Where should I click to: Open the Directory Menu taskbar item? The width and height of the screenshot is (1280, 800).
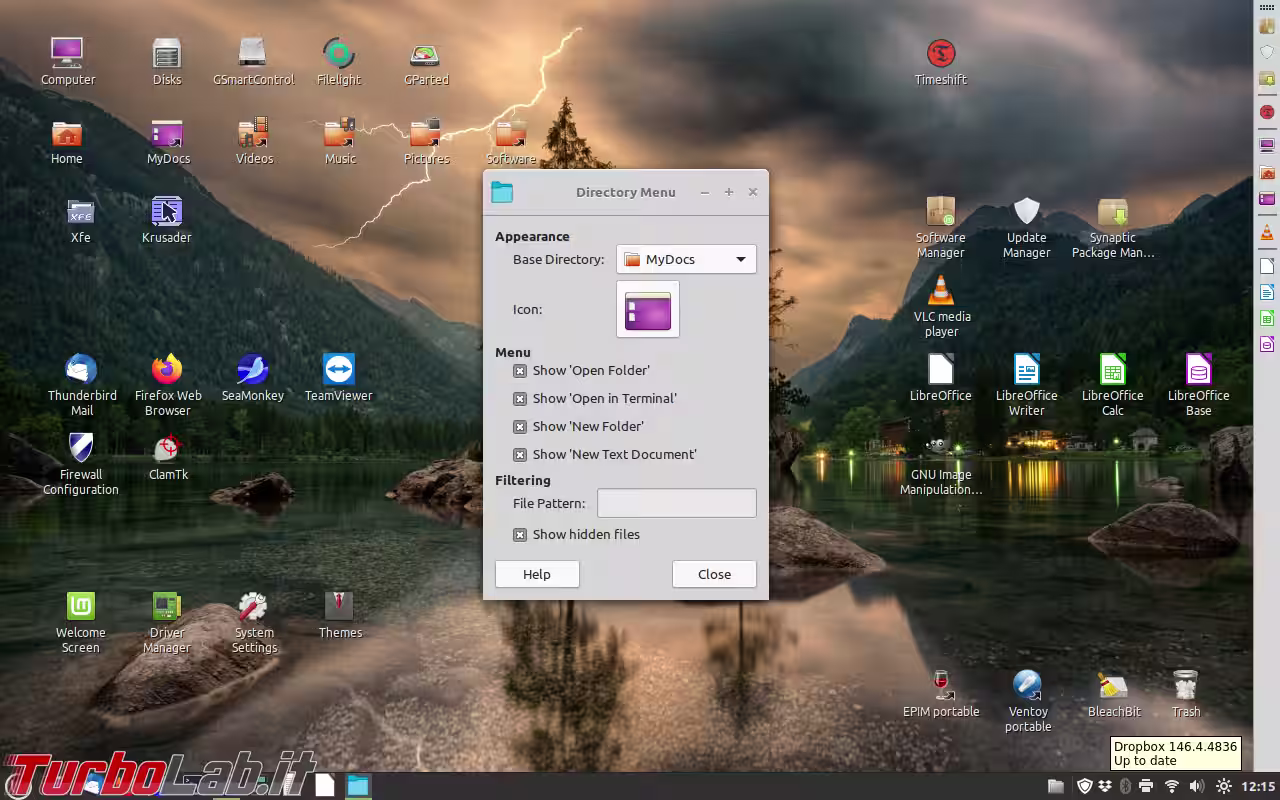357,786
